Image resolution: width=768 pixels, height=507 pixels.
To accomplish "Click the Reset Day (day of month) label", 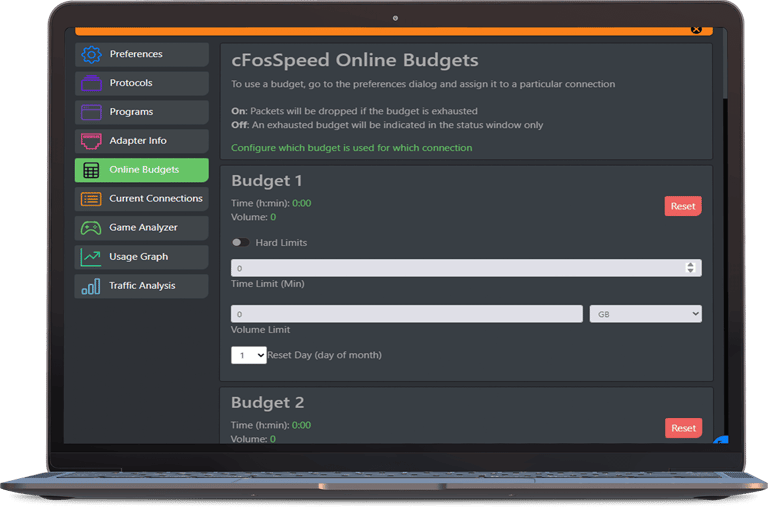I will [324, 355].
